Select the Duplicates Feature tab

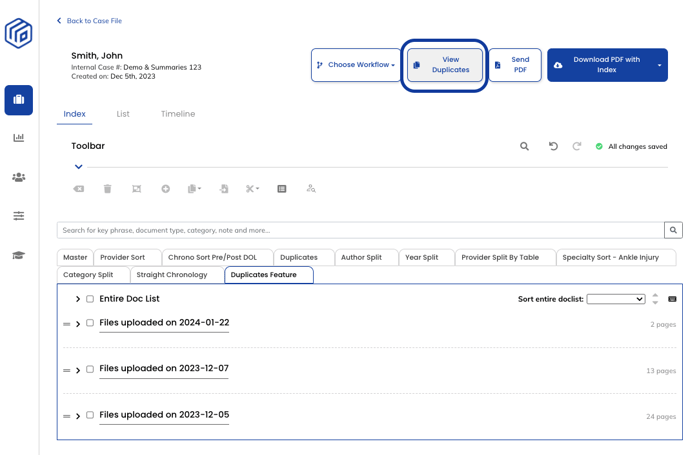click(269, 275)
